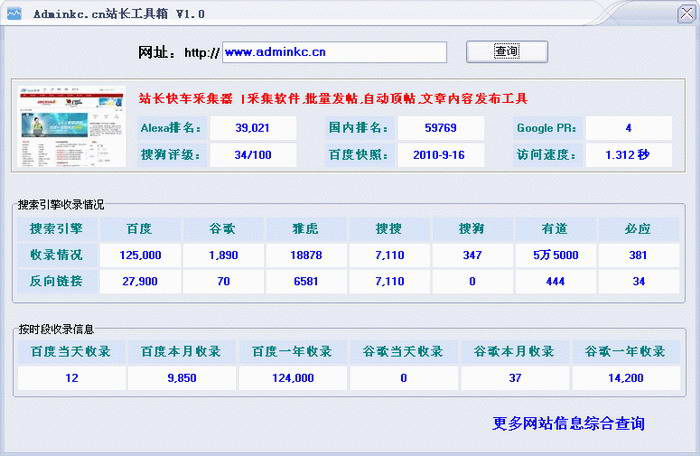Viewport: 700px width, 456px height.
Task: Select Youdao indexed count 5万 5000
Action: pos(555,255)
